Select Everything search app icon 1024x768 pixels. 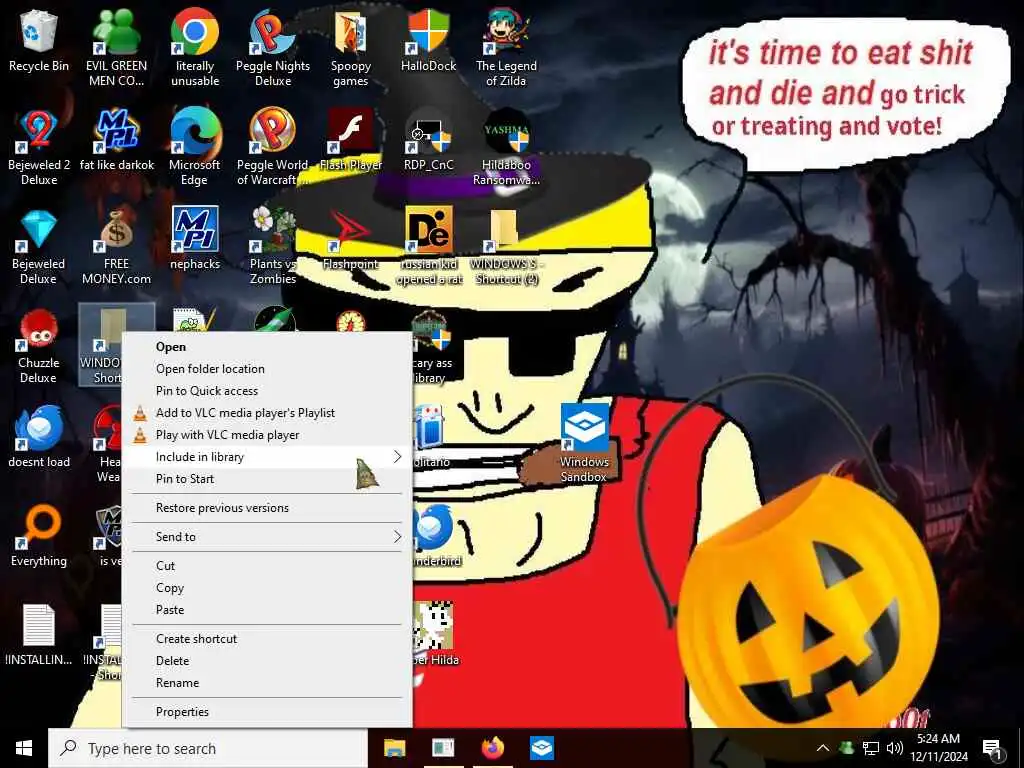[x=39, y=536]
